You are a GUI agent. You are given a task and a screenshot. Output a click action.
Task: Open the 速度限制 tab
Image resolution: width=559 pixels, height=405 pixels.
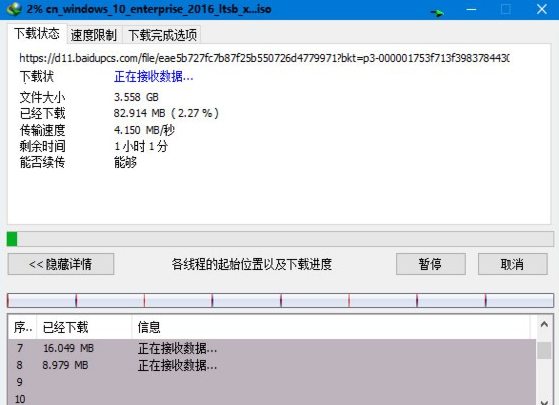[x=94, y=35]
